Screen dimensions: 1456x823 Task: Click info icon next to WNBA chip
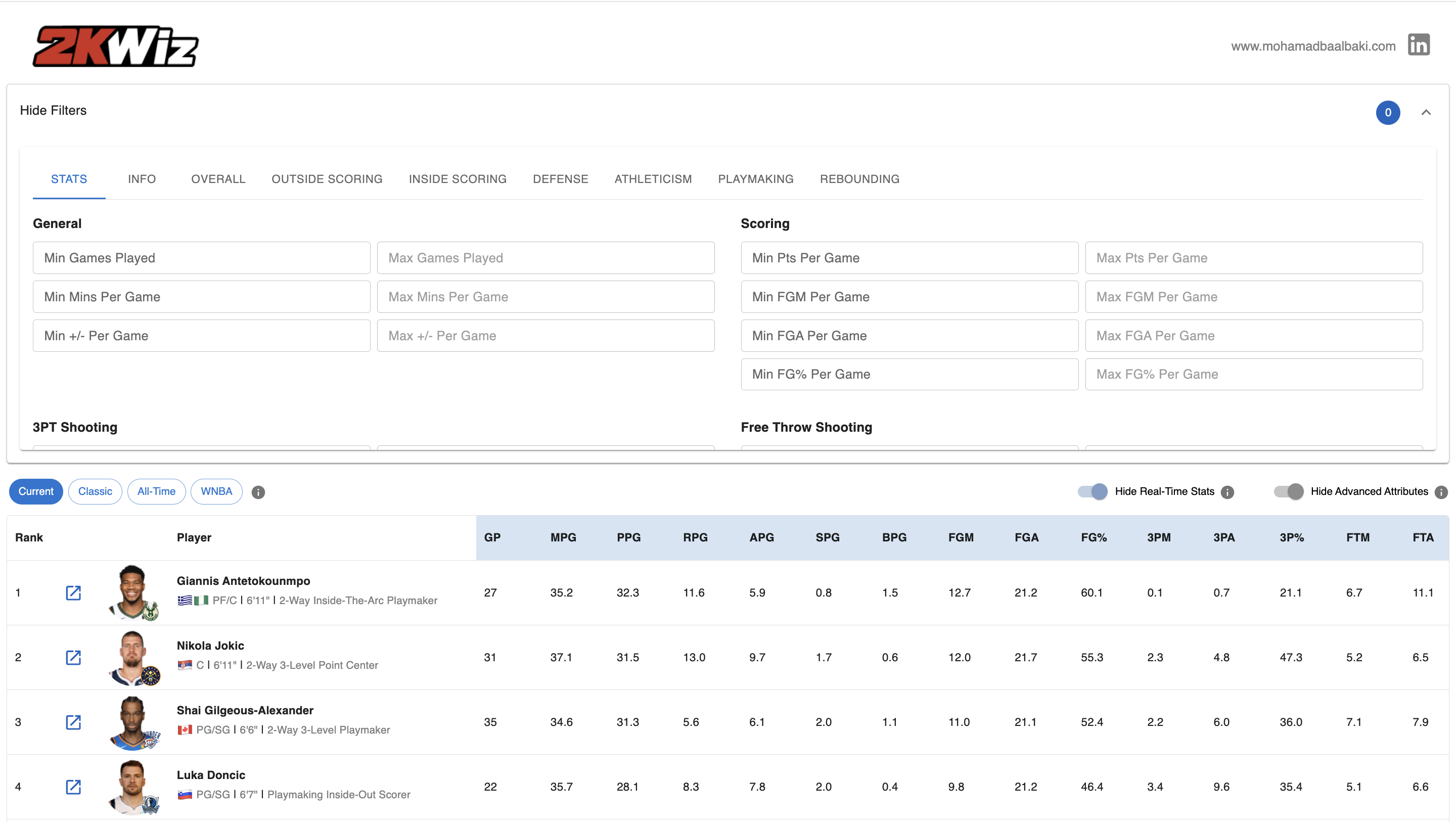pyautogui.click(x=258, y=492)
